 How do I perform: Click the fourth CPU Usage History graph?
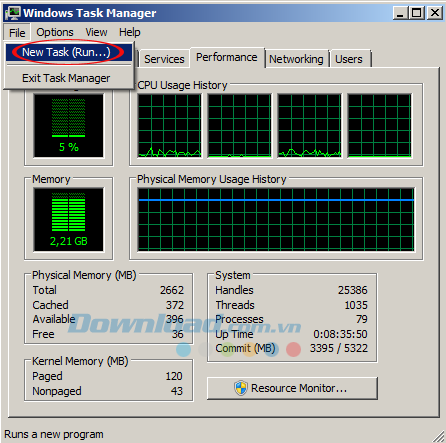coord(379,126)
